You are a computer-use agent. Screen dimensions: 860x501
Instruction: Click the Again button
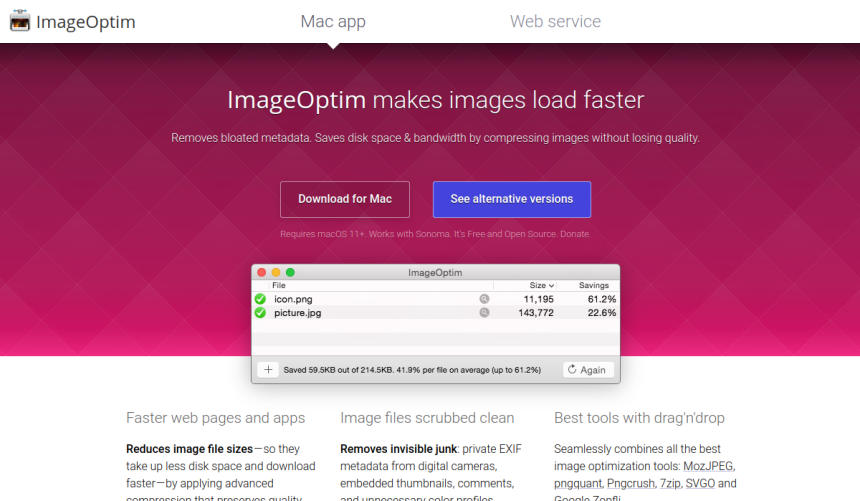(x=587, y=370)
